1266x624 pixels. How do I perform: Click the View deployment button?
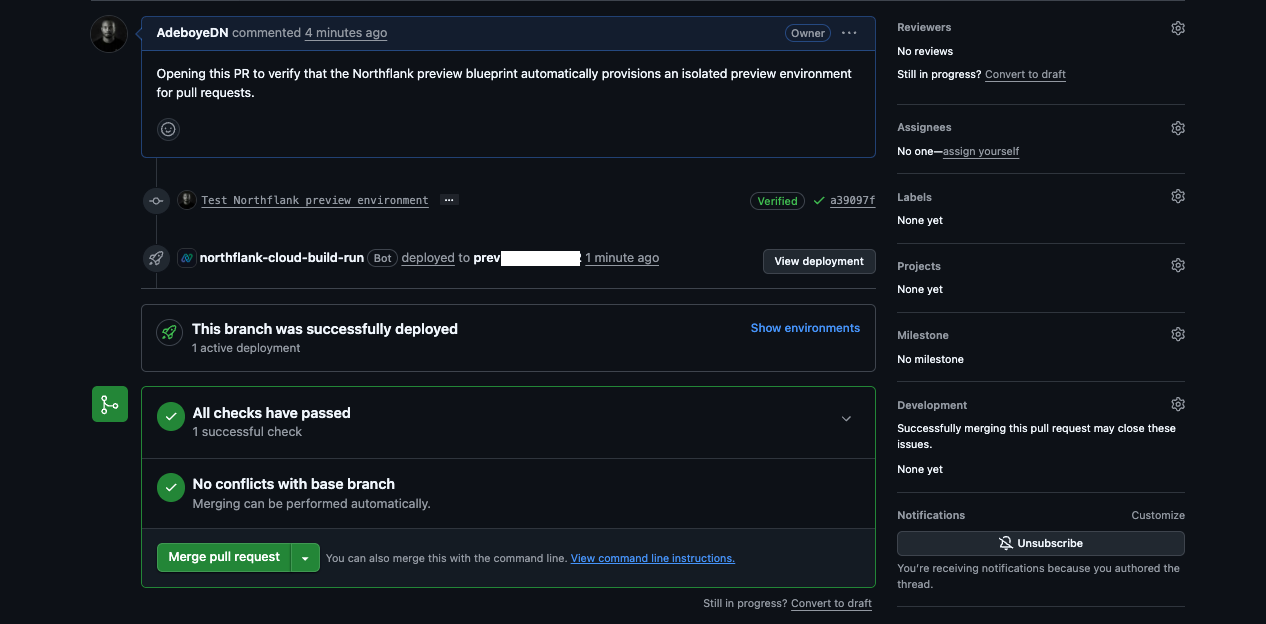819,261
